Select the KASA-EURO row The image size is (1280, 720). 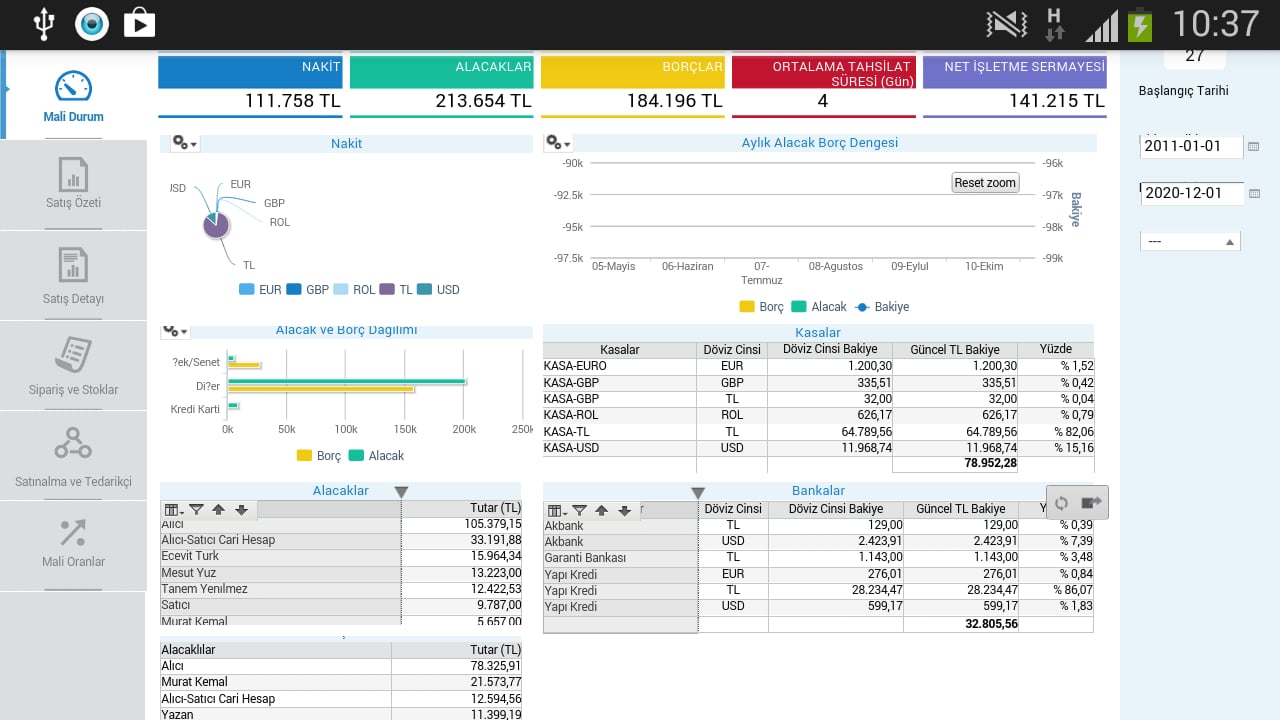818,367
